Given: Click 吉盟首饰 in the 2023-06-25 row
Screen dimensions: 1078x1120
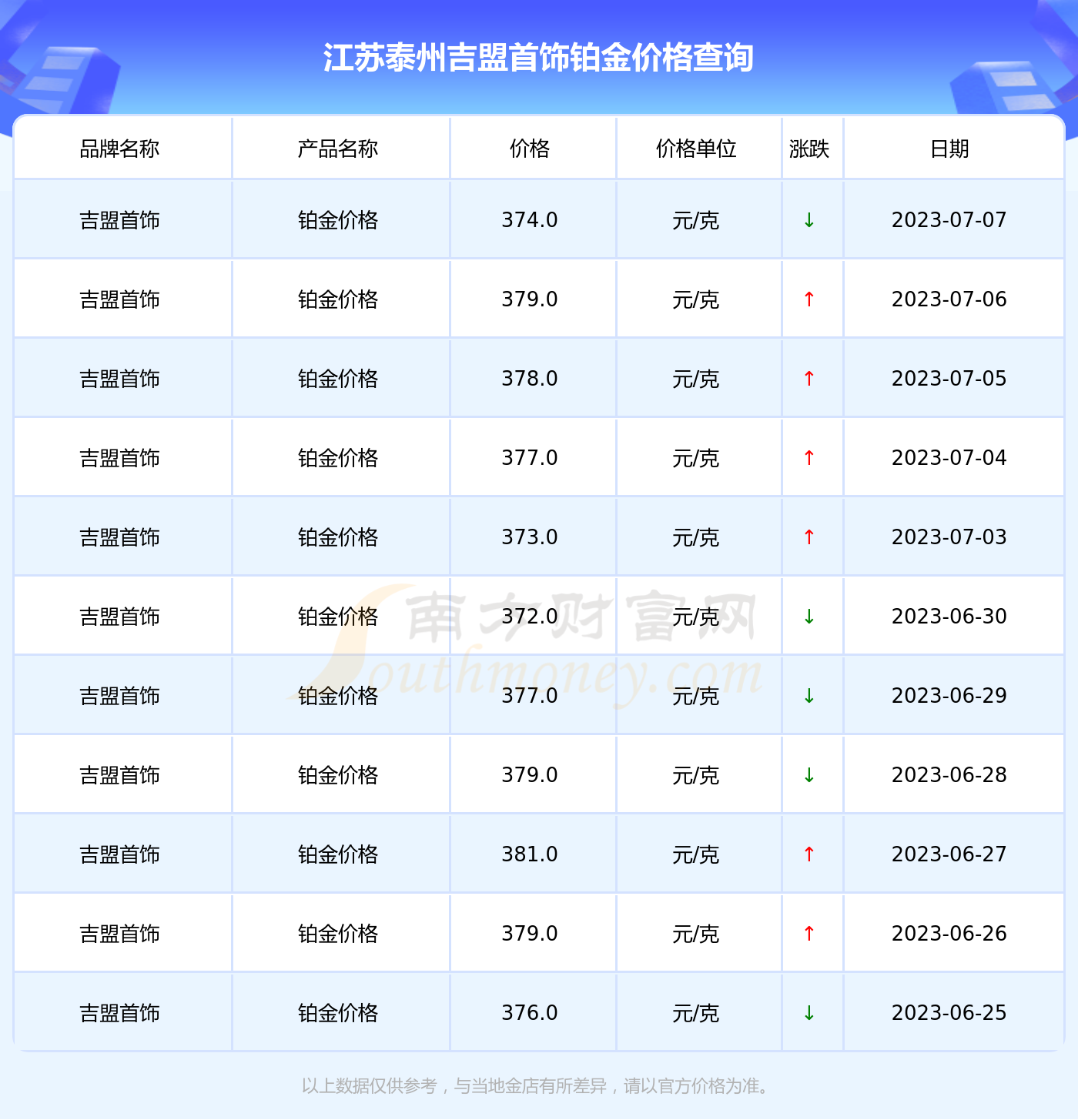Looking at the screenshot, I should [119, 1013].
